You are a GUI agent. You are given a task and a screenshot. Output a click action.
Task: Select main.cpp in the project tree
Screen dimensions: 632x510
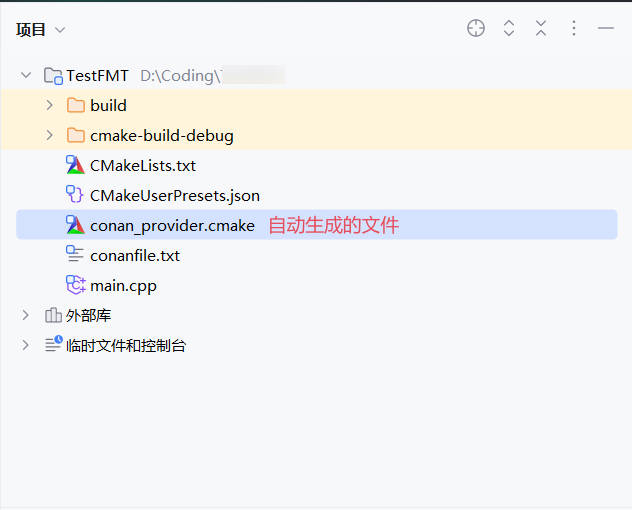[123, 285]
